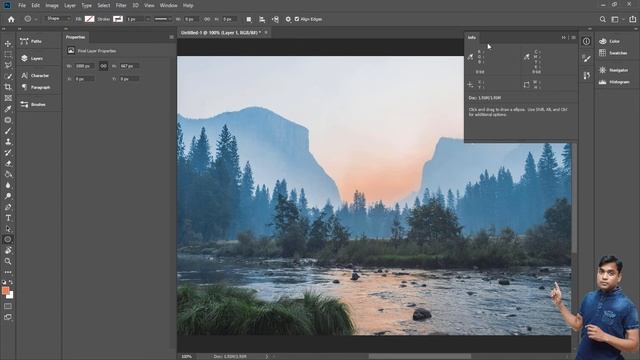Select the Lasso tool

point(8,65)
